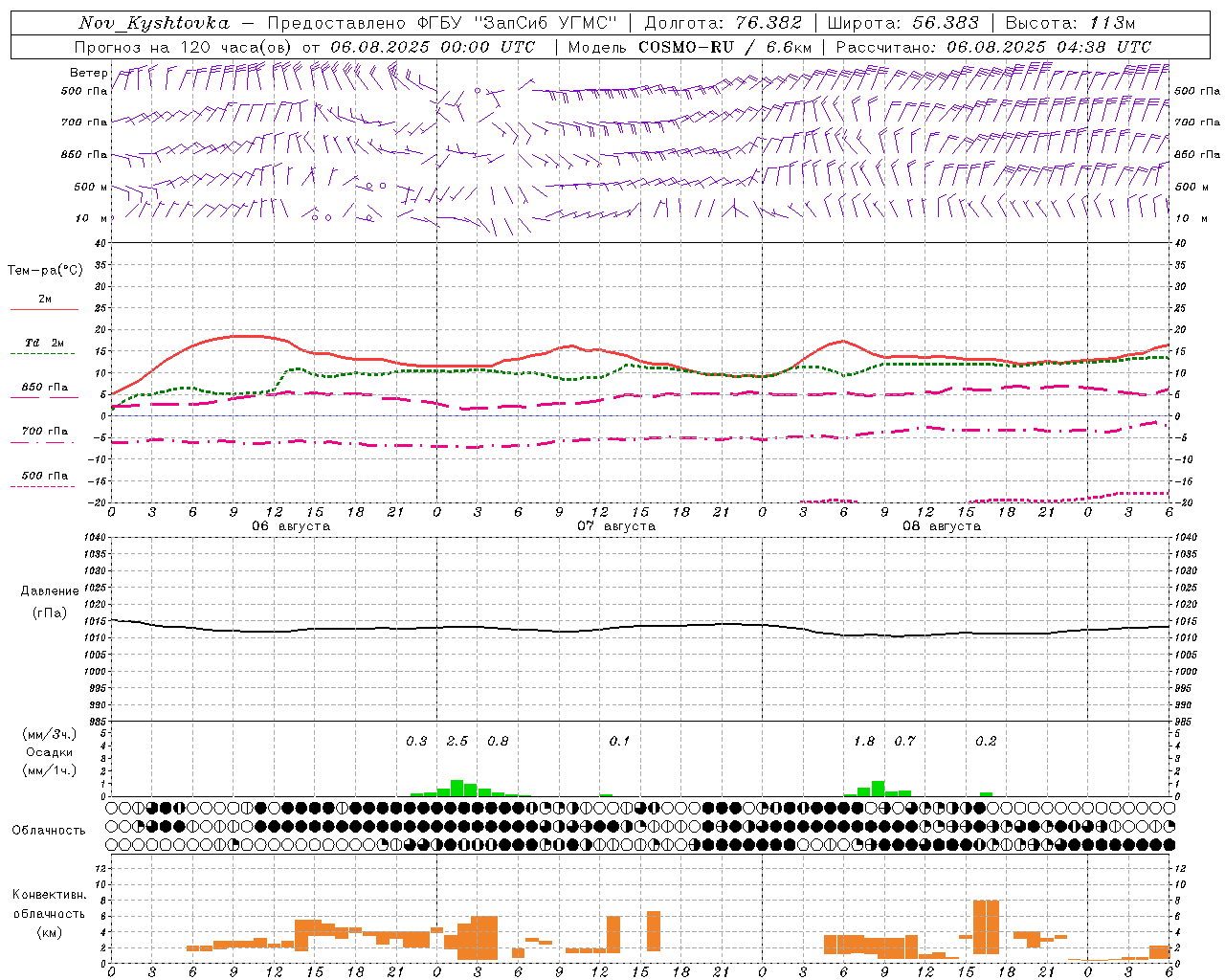The width and height of the screenshot is (1225, 980).
Task: Click the right '700 гПа' wind level label
Action: coord(1197,122)
